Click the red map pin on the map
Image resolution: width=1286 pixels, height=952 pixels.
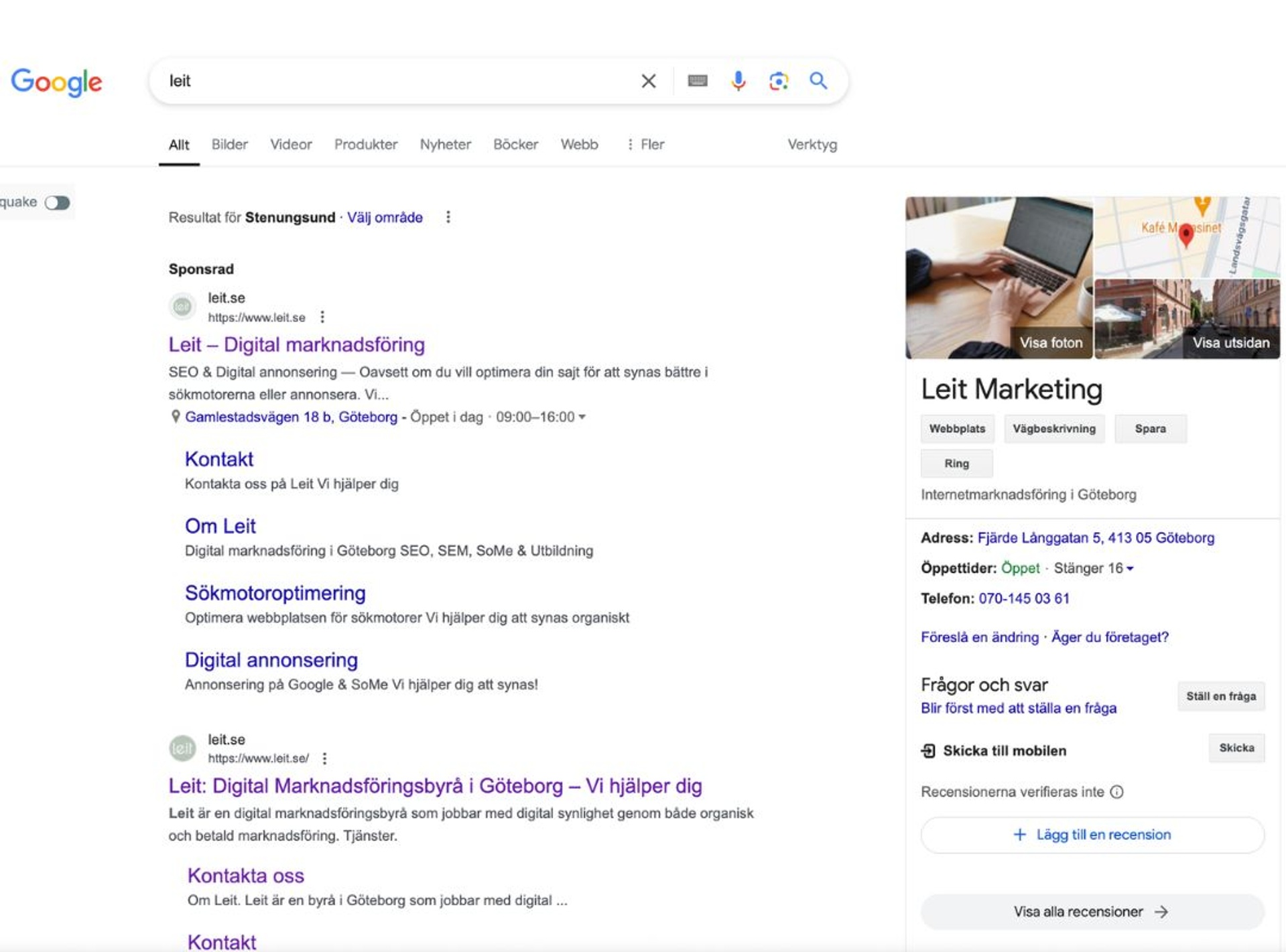(x=1185, y=235)
